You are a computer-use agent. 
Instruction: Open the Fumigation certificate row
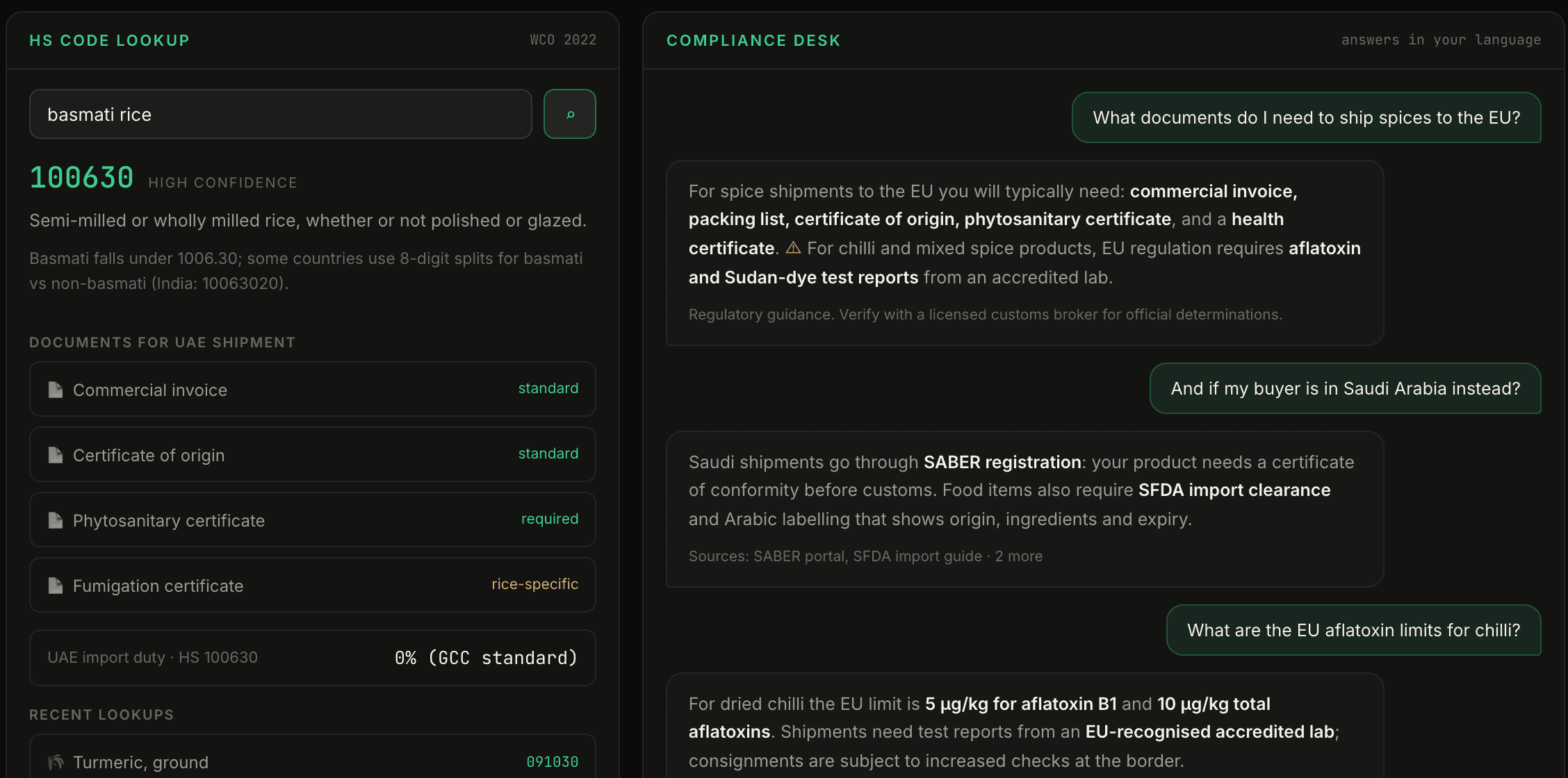313,585
